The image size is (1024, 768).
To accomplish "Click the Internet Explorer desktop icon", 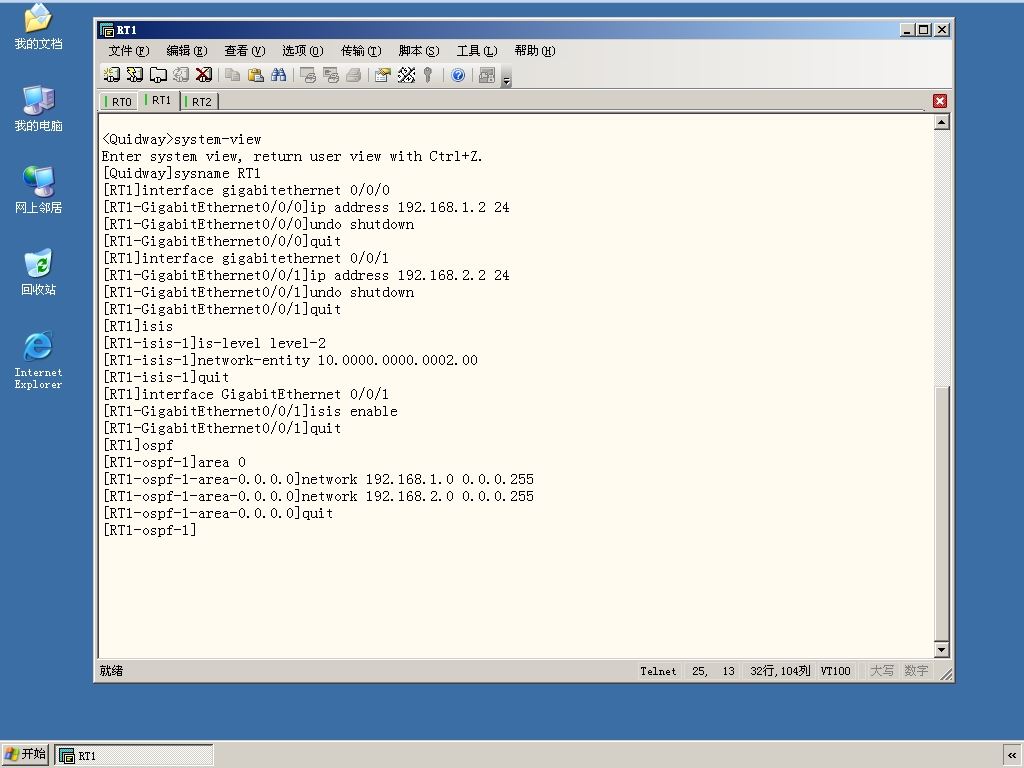I will coord(39,360).
